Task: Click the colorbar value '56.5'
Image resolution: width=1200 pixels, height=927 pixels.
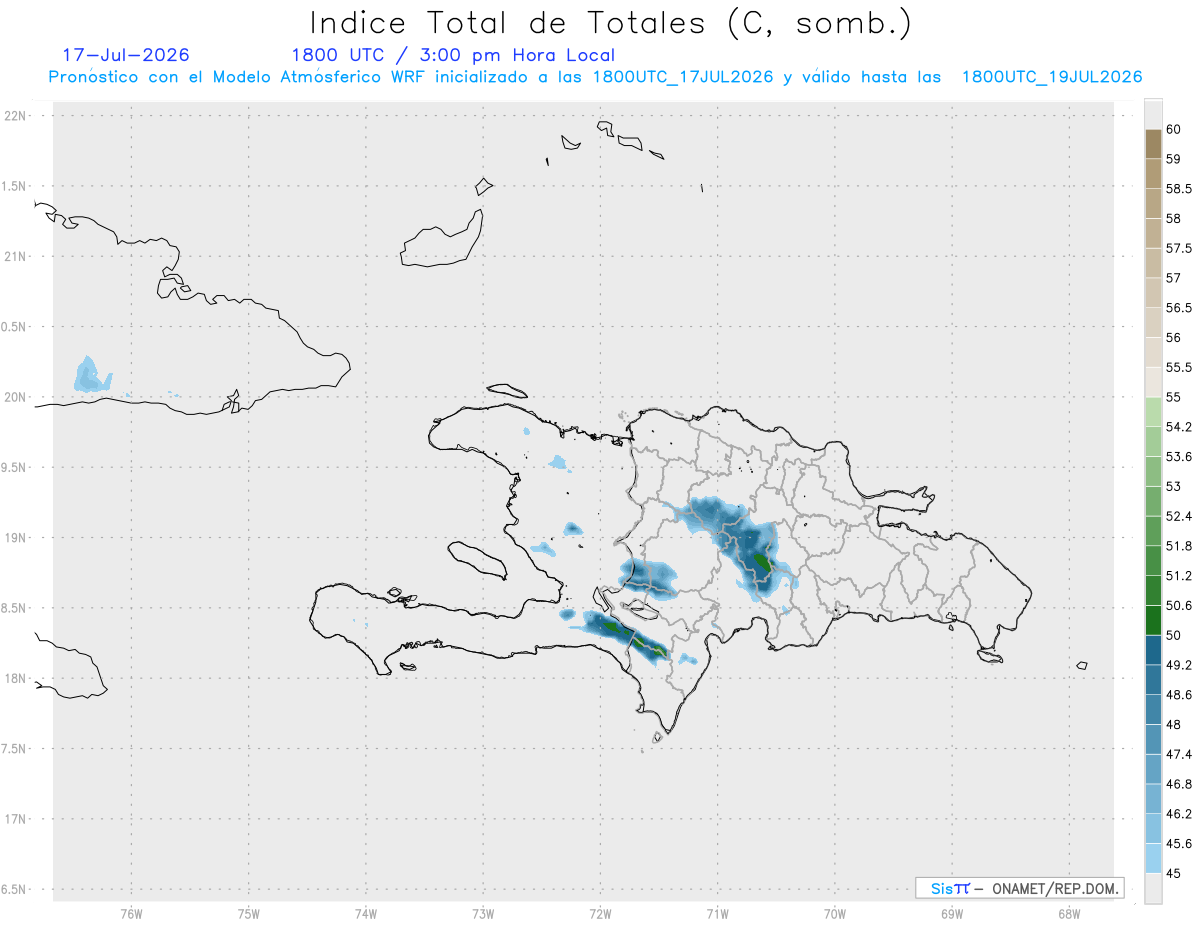Action: (x=1178, y=308)
